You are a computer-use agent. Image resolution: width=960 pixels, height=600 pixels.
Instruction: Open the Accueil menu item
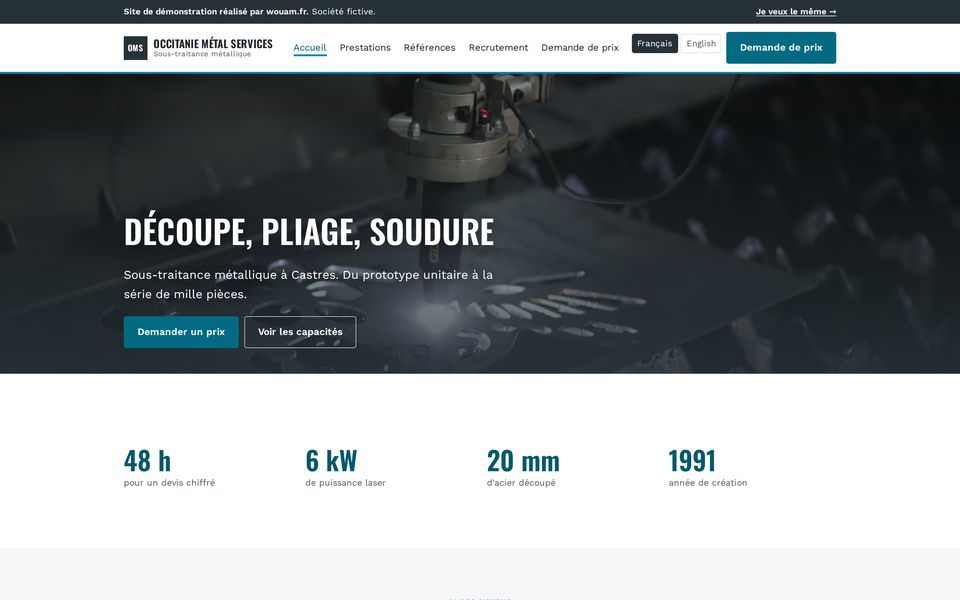coord(310,48)
